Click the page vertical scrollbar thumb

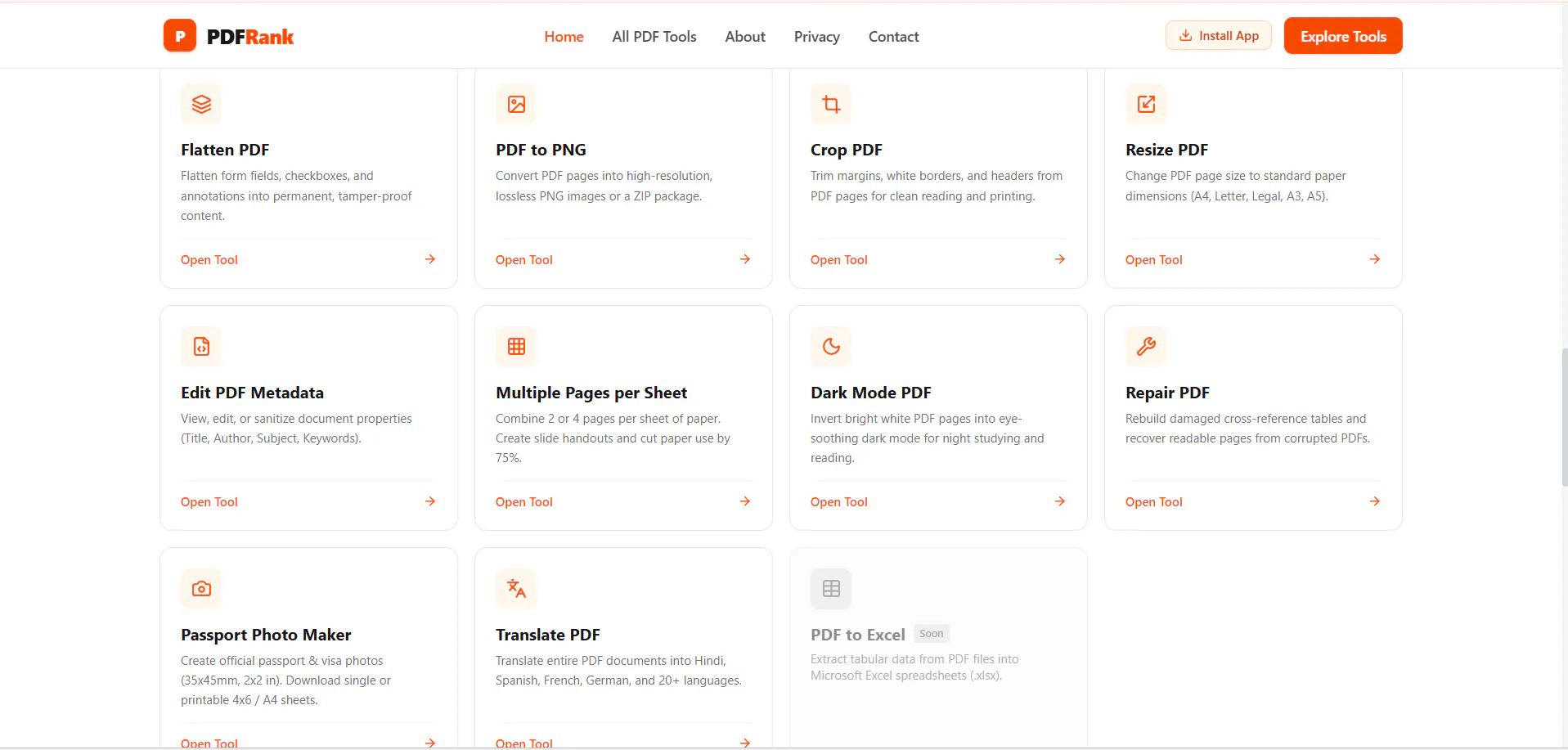click(1564, 417)
